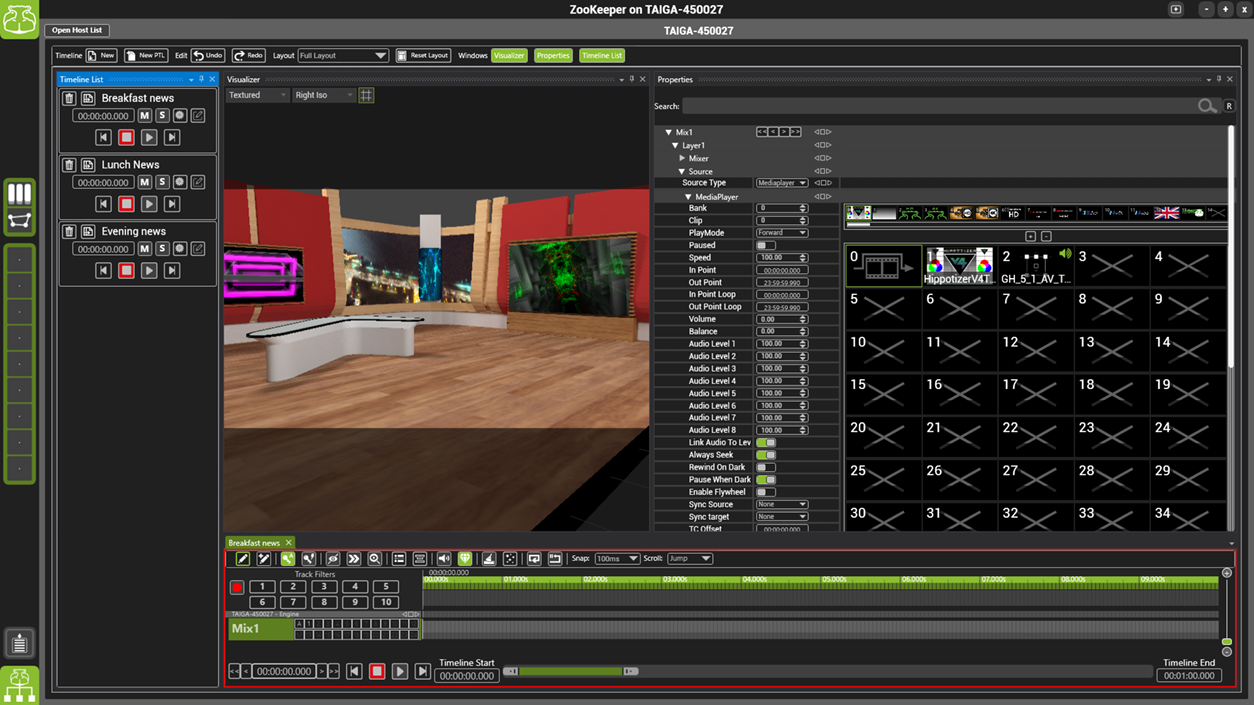This screenshot has width=1254, height=705.
Task: Delete the Breakfast news timeline with trash icon
Action: pos(69,98)
